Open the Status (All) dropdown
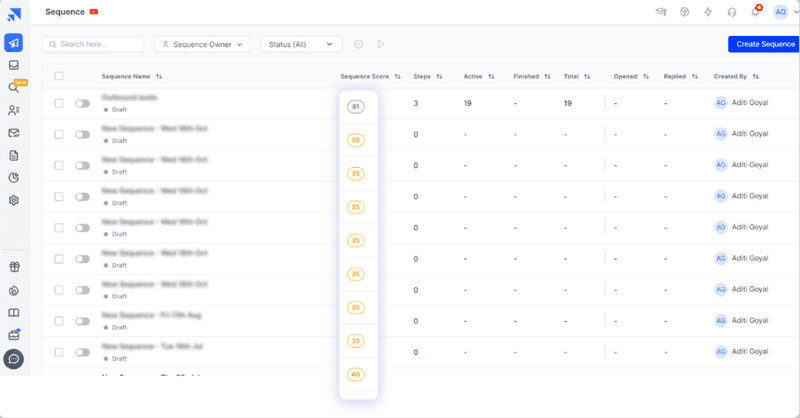800x418 pixels. click(301, 44)
